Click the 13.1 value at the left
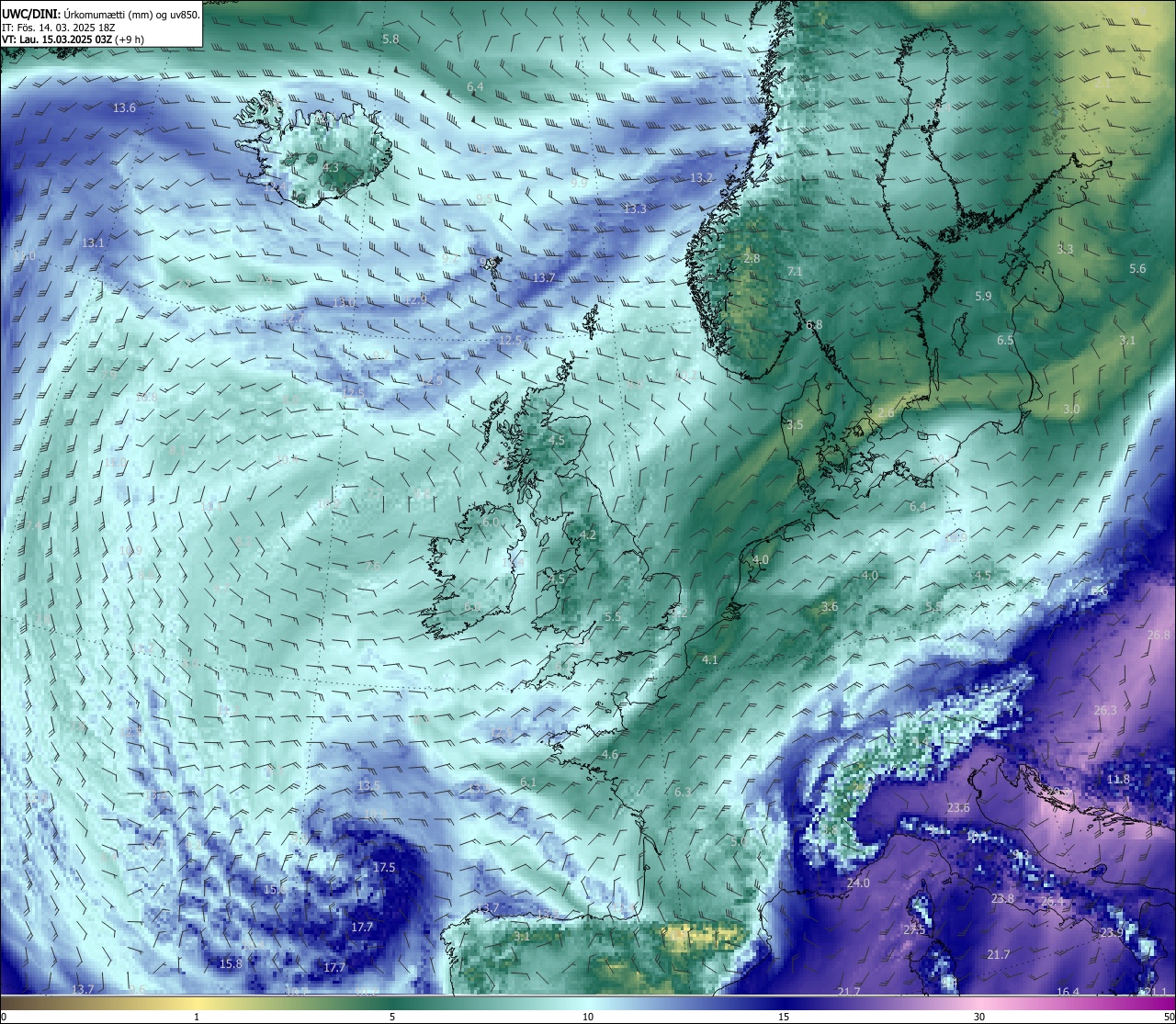1176x1024 pixels. tap(93, 243)
